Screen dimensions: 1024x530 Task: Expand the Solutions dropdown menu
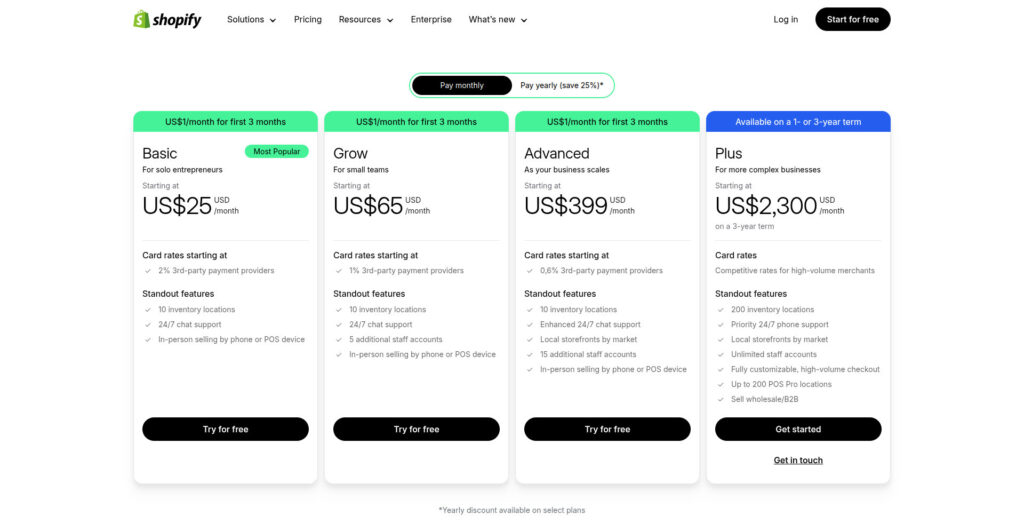(251, 19)
